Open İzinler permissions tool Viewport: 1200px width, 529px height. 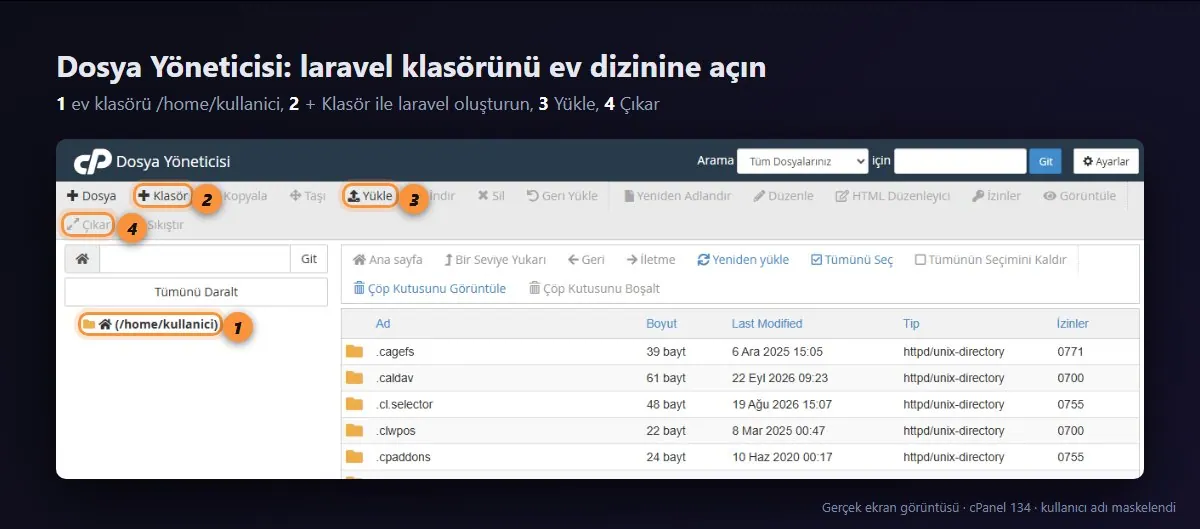coord(996,196)
